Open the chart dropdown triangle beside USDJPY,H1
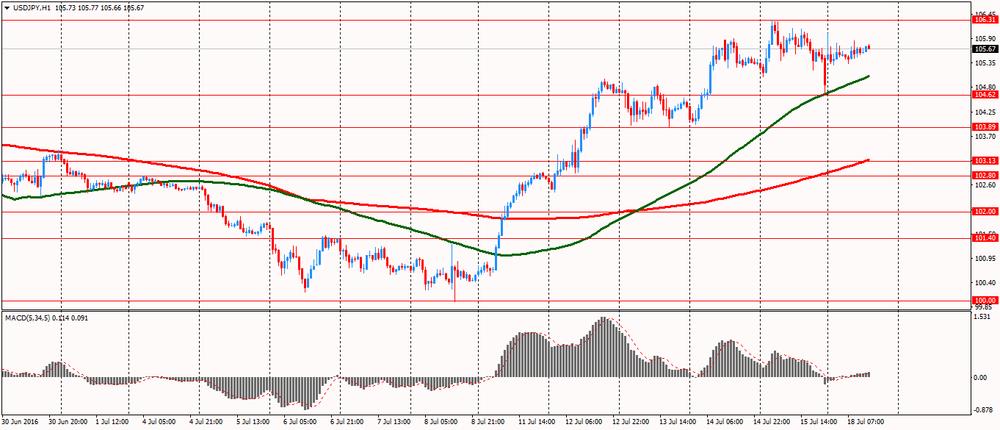 pyautogui.click(x=6, y=7)
